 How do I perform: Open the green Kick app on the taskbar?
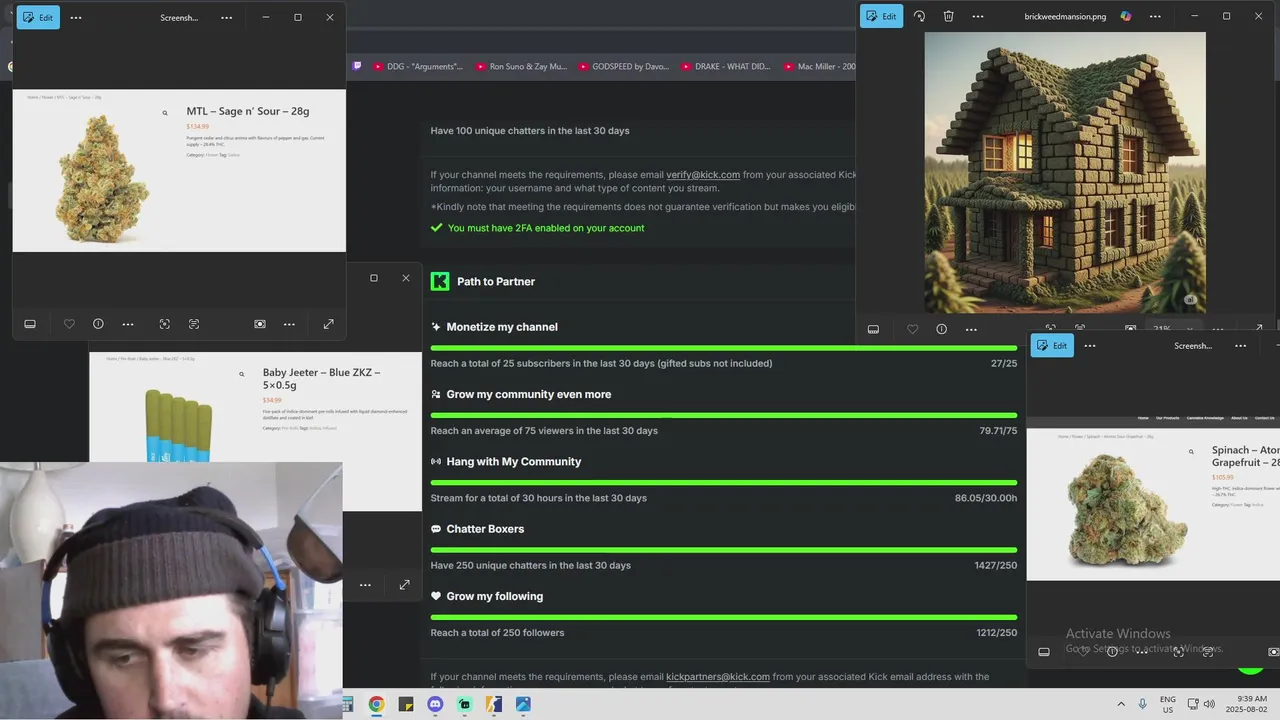tap(464, 704)
